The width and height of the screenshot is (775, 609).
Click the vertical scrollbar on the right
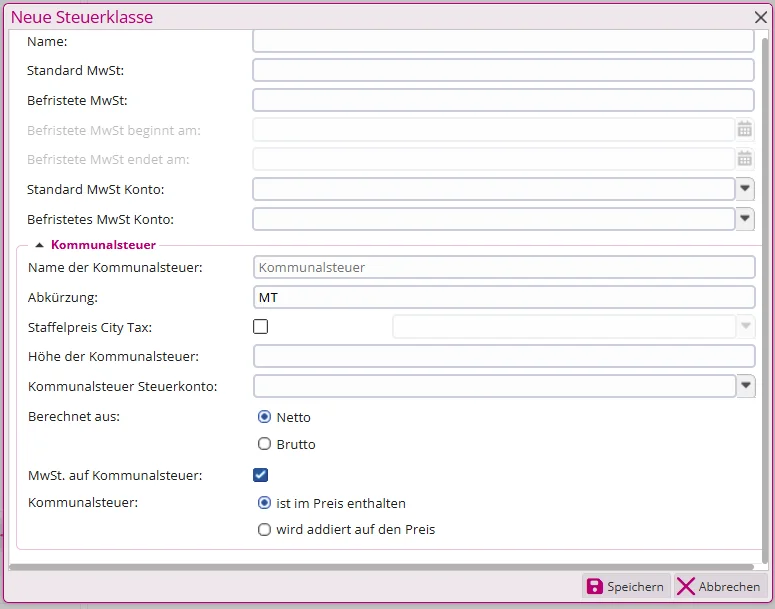pos(765,300)
